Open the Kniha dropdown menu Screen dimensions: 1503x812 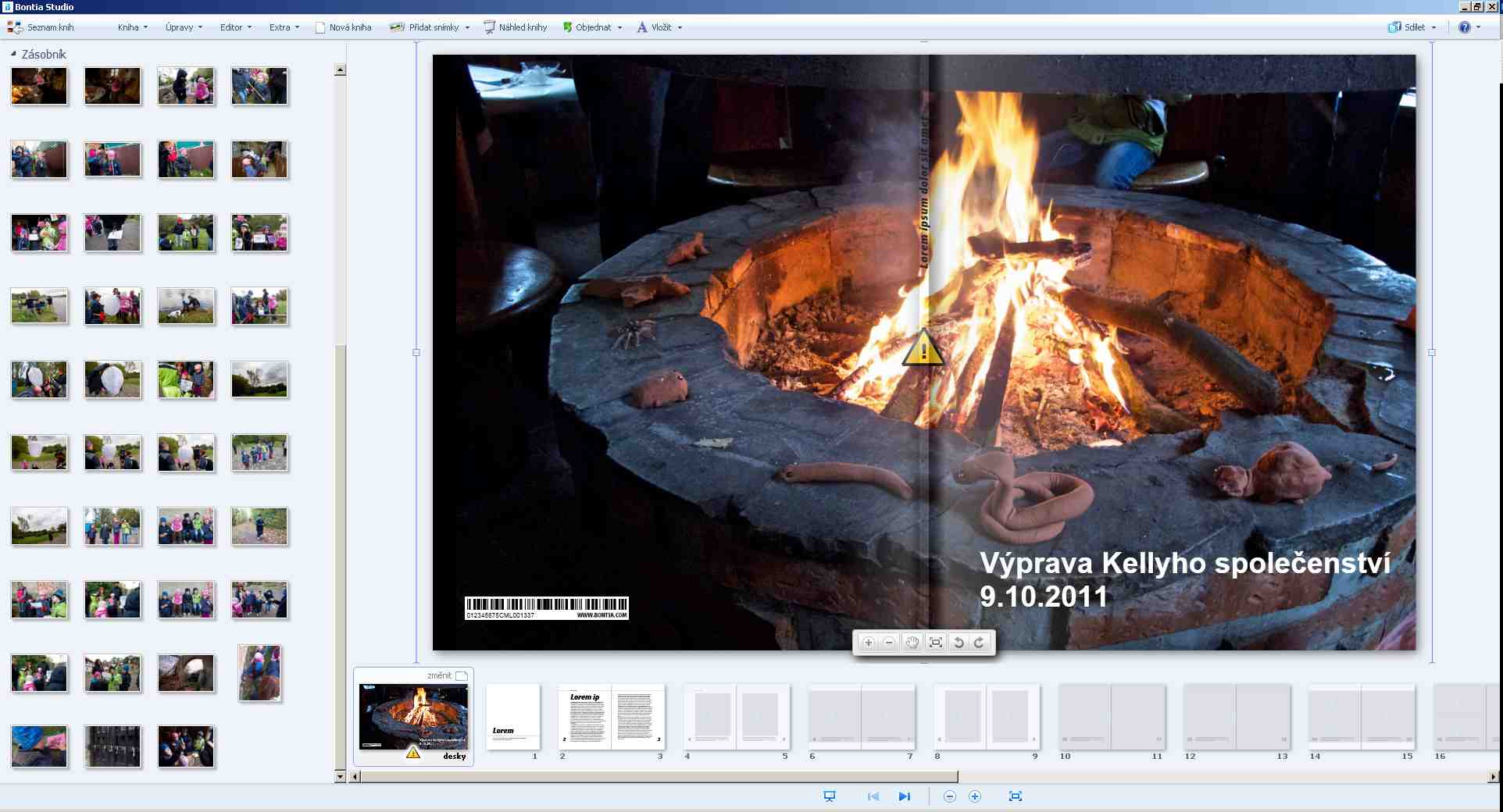click(132, 27)
